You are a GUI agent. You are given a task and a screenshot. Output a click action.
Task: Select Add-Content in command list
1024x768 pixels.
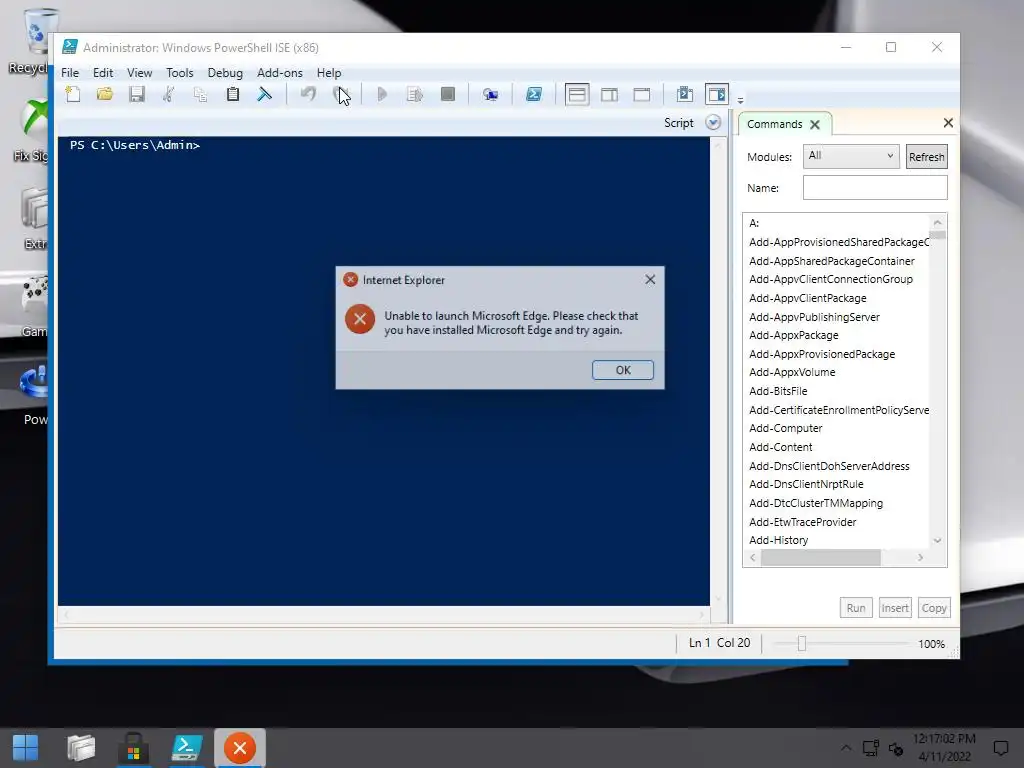[x=780, y=447]
